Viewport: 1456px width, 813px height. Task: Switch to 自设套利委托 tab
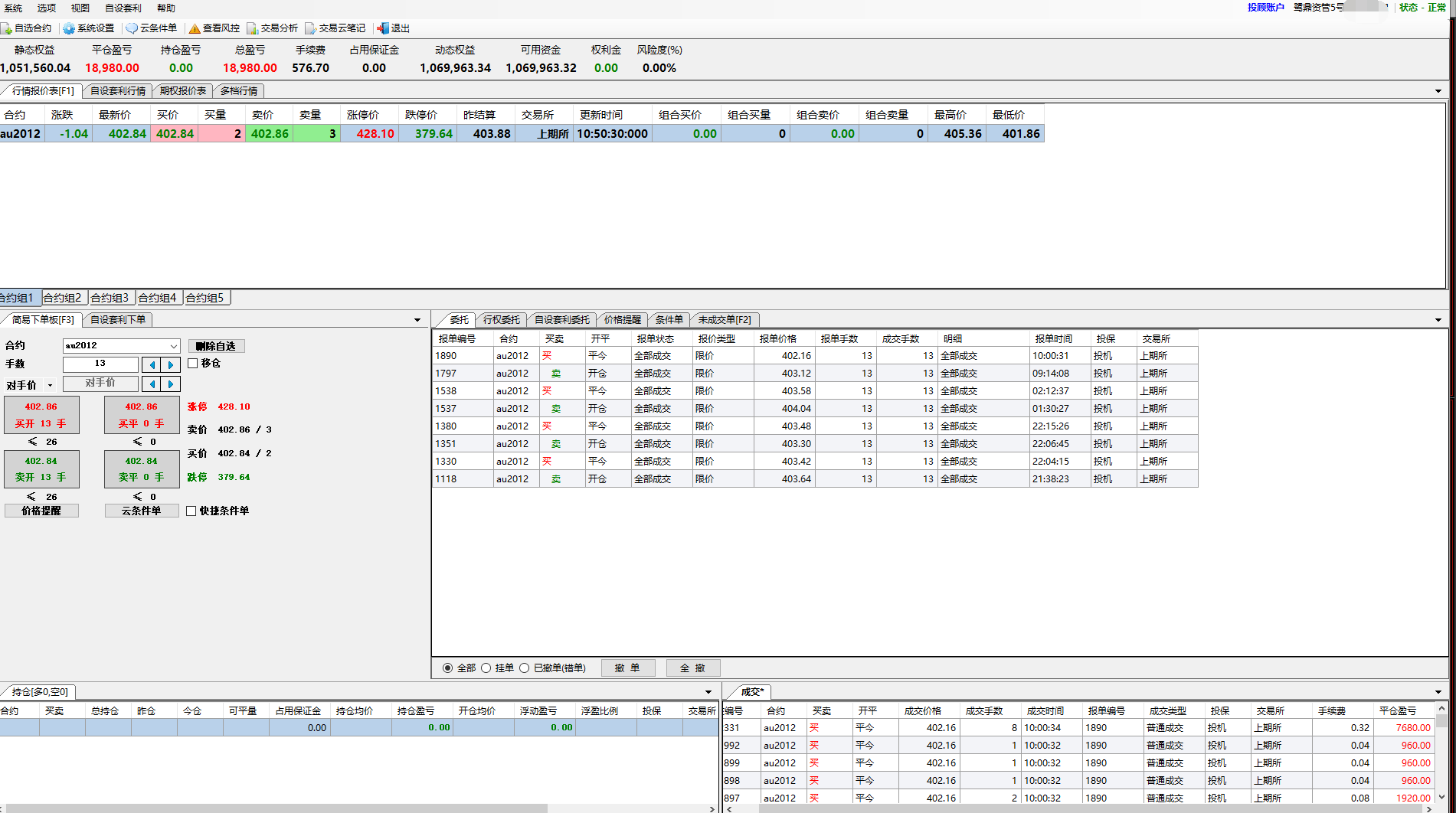[562, 320]
